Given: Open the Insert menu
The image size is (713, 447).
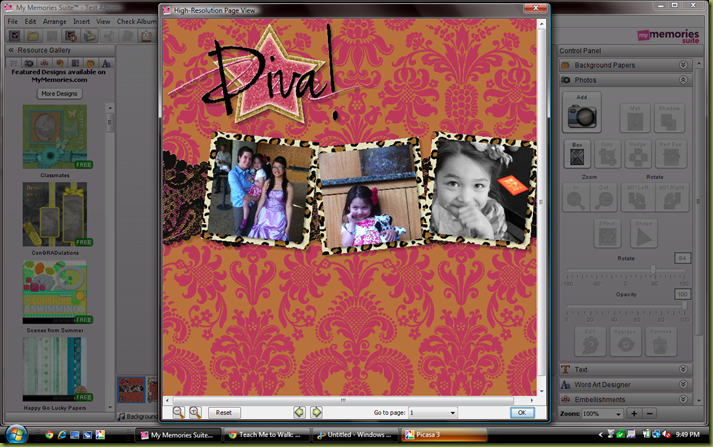Looking at the screenshot, I should [81, 21].
